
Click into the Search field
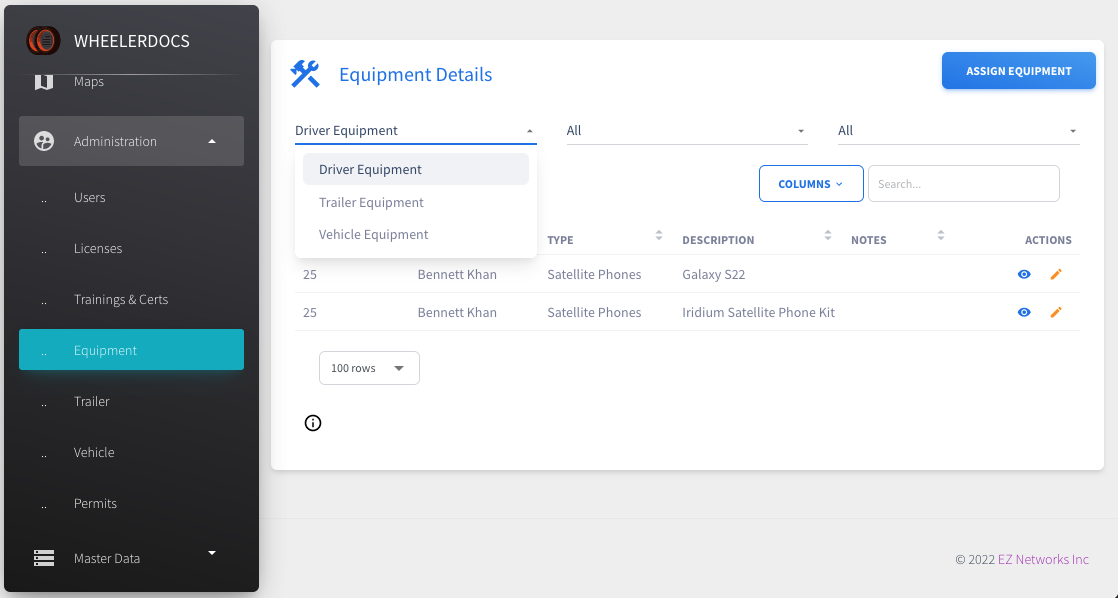point(962,184)
